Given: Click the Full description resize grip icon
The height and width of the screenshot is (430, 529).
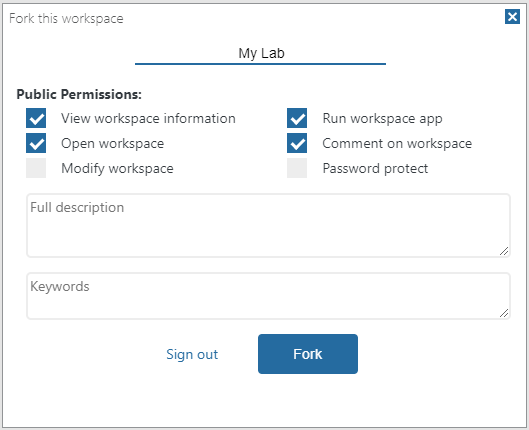Looking at the screenshot, I should [504, 251].
